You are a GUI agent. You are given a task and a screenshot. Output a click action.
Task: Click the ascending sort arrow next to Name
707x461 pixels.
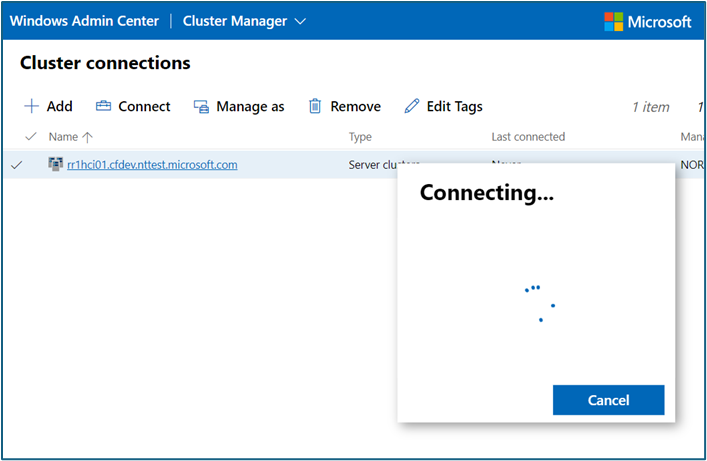point(87,137)
